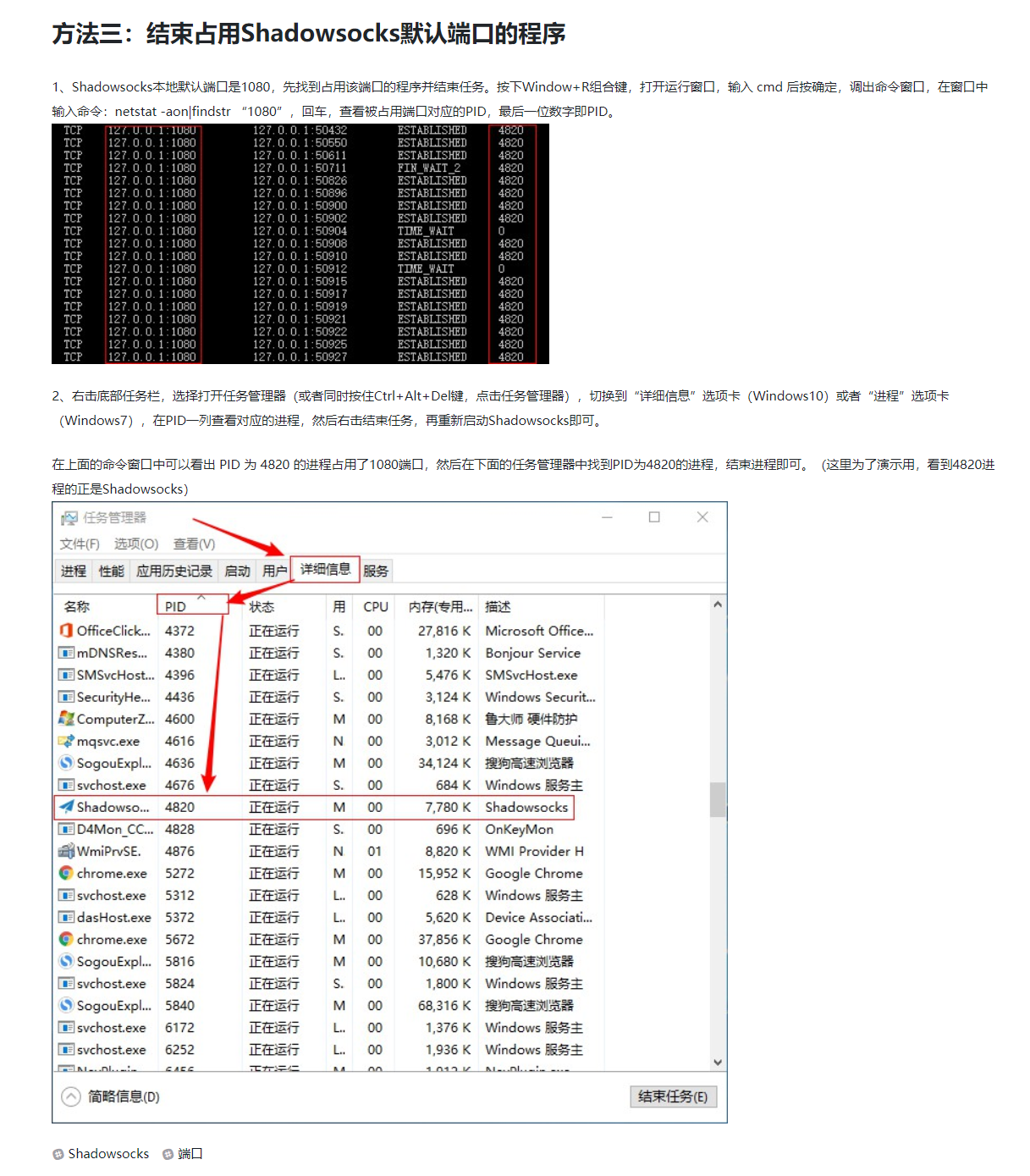Click the SogouExplorer 搜狗高速浏览器 icon
The width and height of the screenshot is (1030, 1176).
tap(66, 763)
